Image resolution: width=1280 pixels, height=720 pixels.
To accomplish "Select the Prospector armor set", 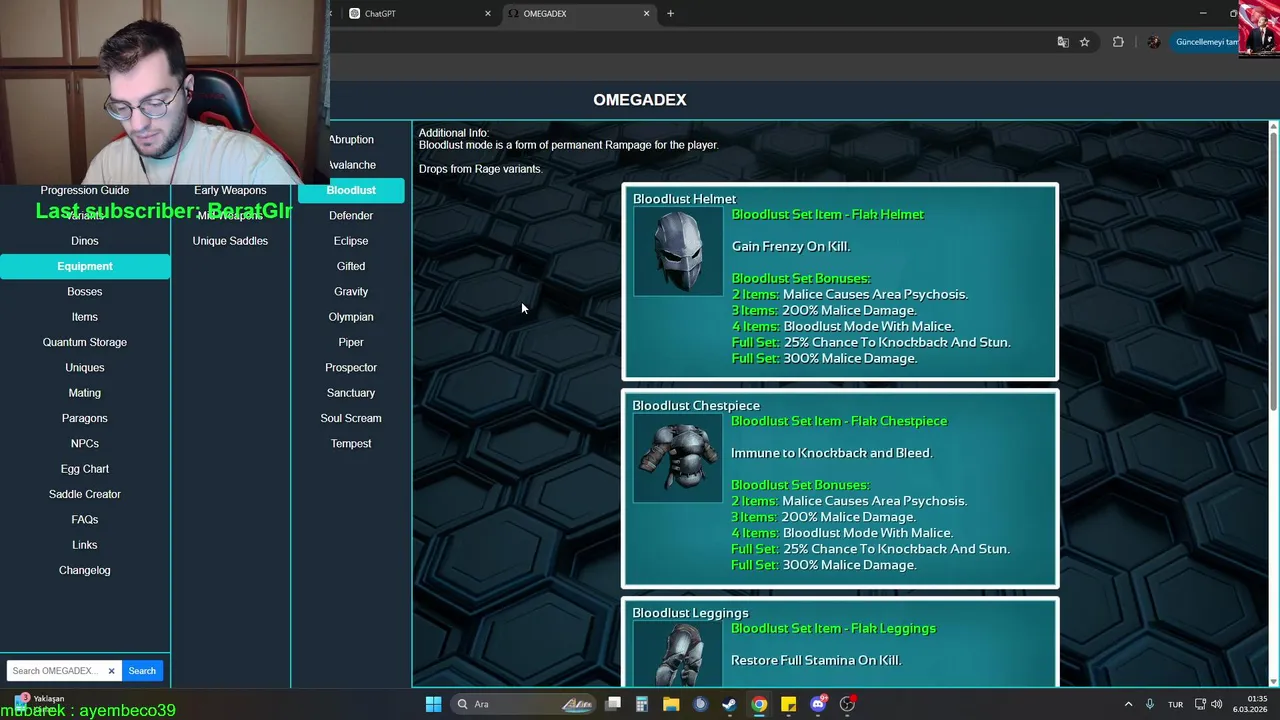I will point(351,368).
